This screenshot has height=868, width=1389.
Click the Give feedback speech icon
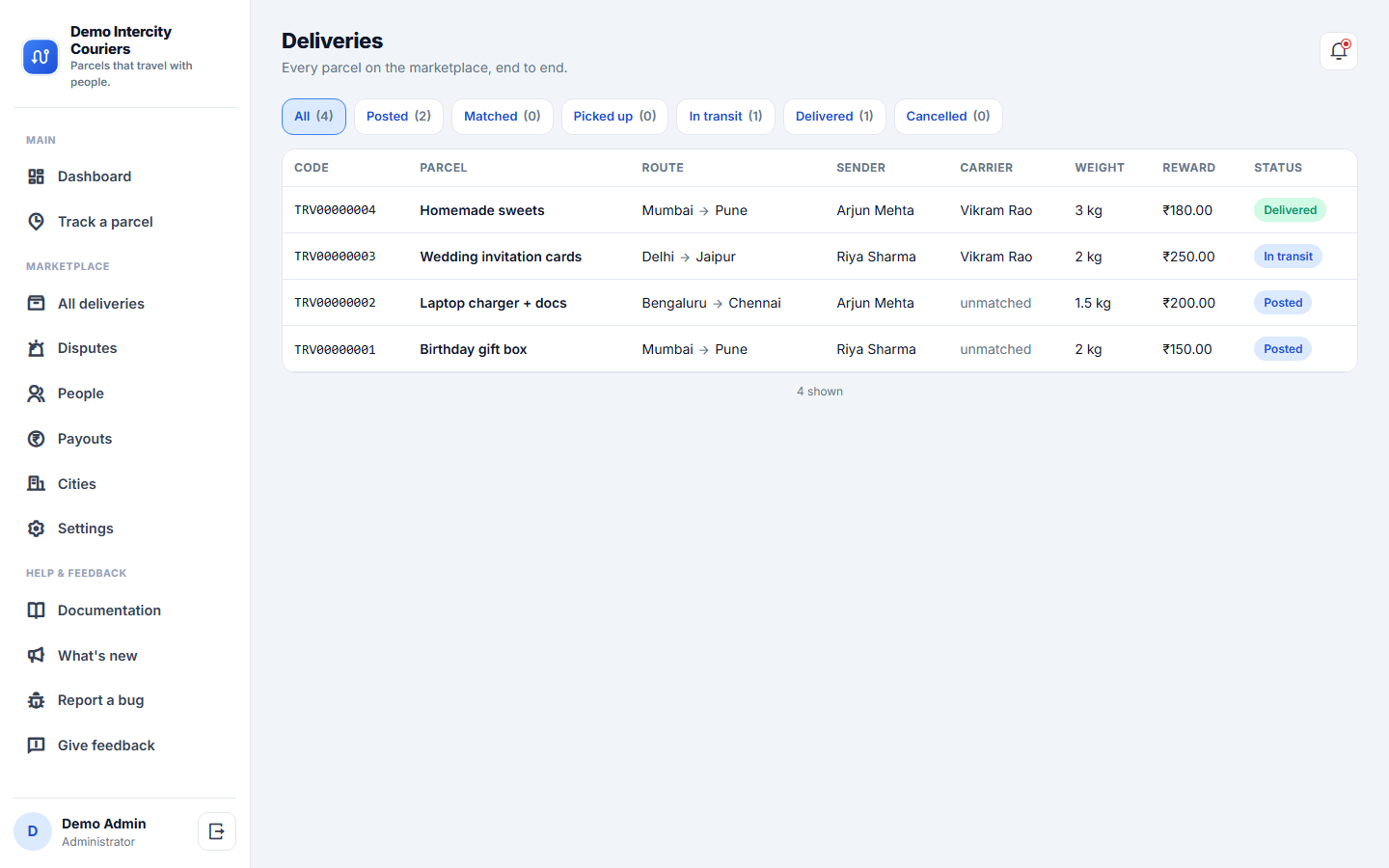coord(37,746)
